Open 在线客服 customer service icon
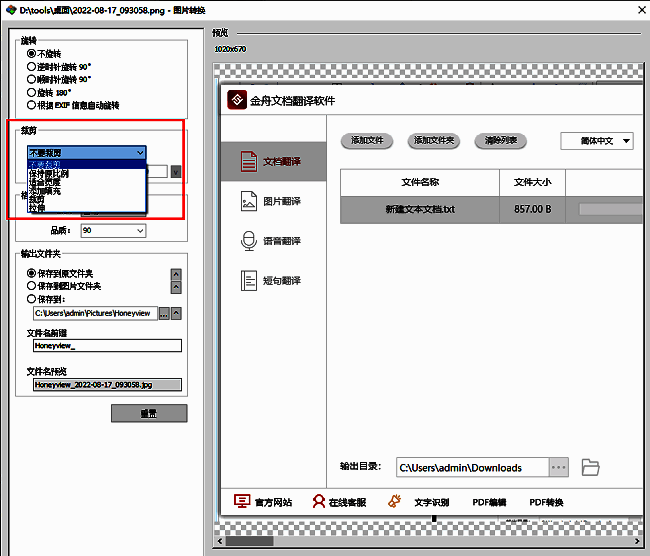The height and width of the screenshot is (556, 650). coord(317,502)
